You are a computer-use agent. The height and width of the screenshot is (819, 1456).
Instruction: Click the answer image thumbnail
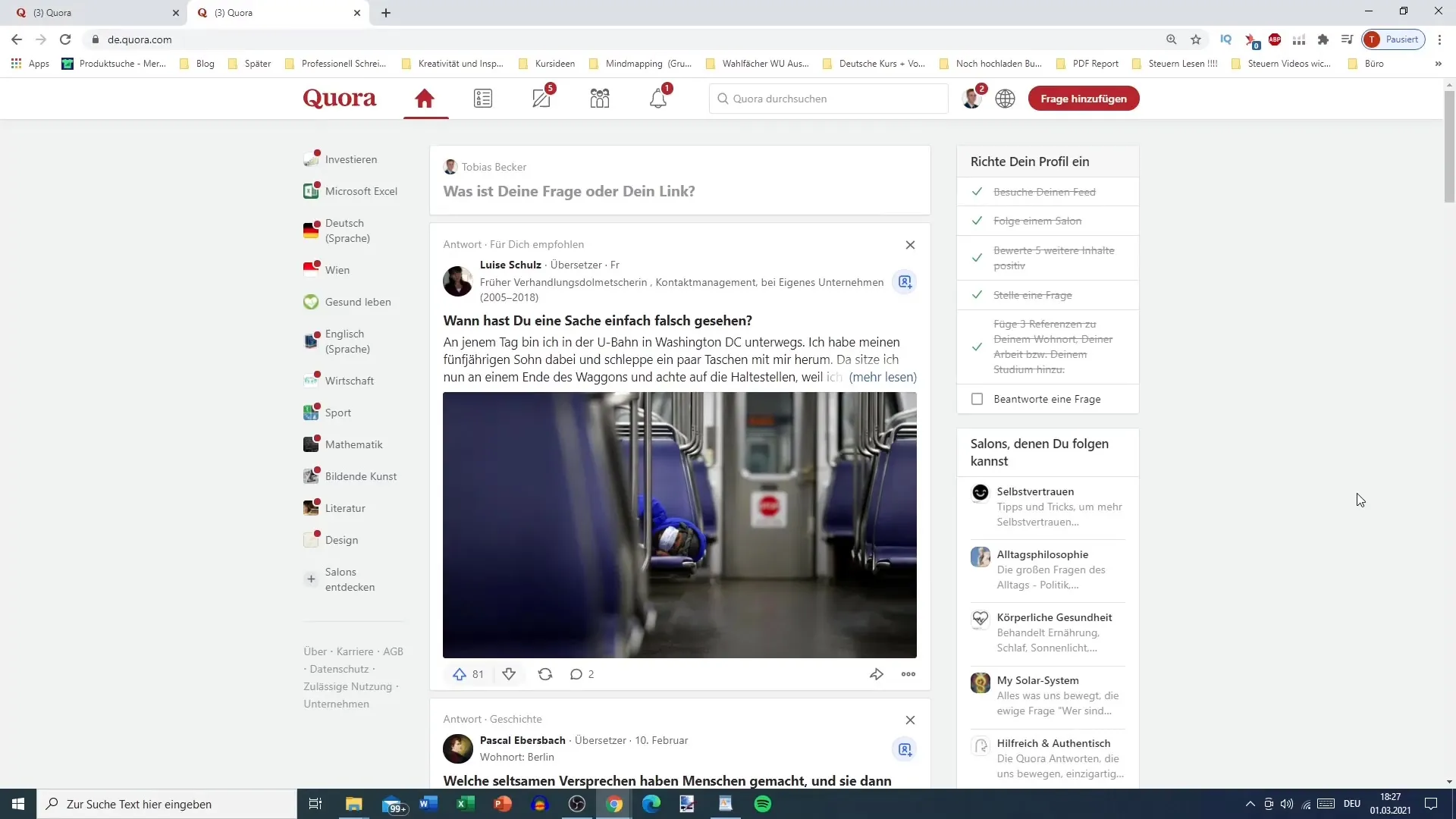(680, 524)
